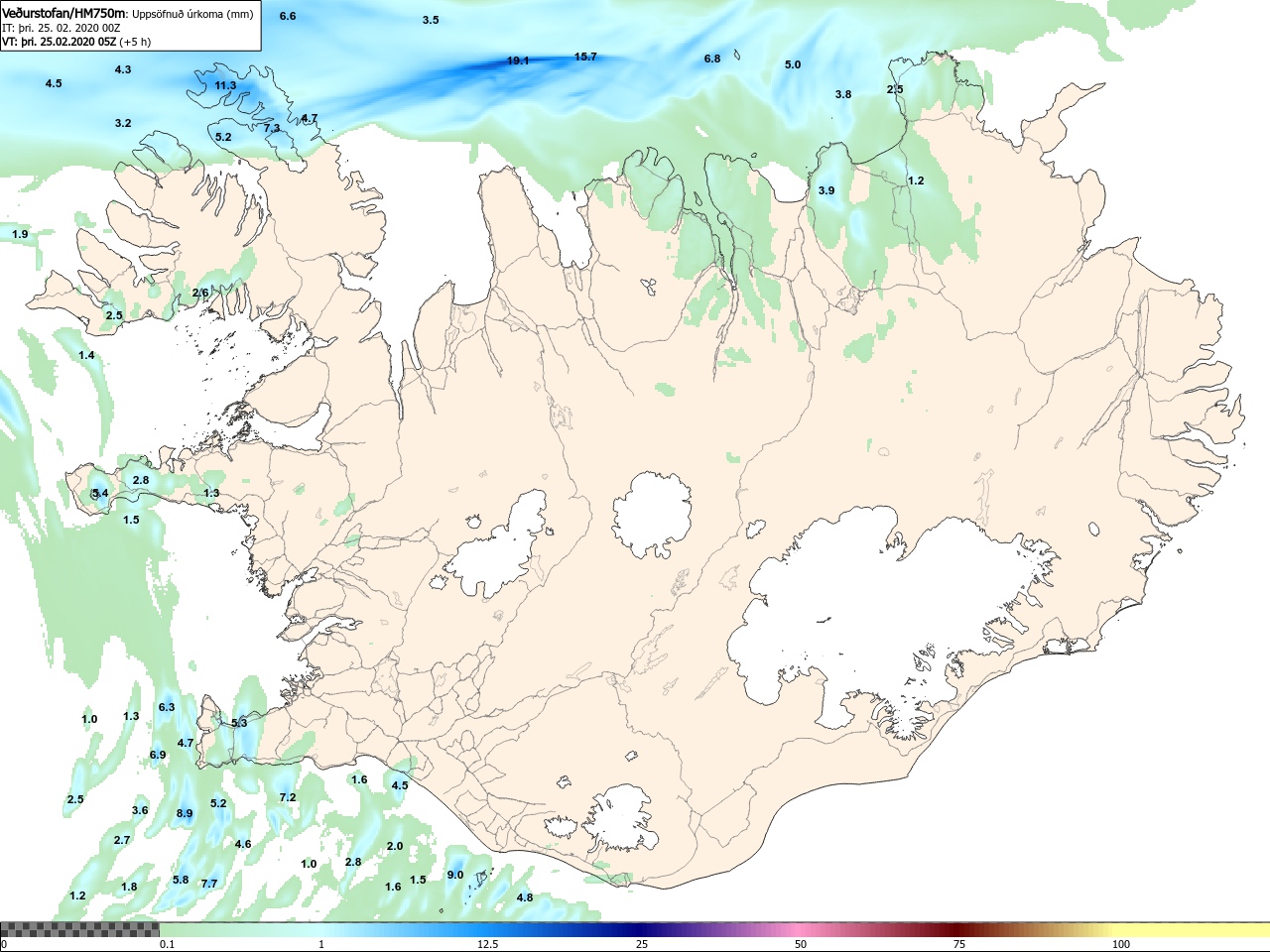Click the 7.3 precipitation label
The height and width of the screenshot is (952, 1270).
point(272,128)
